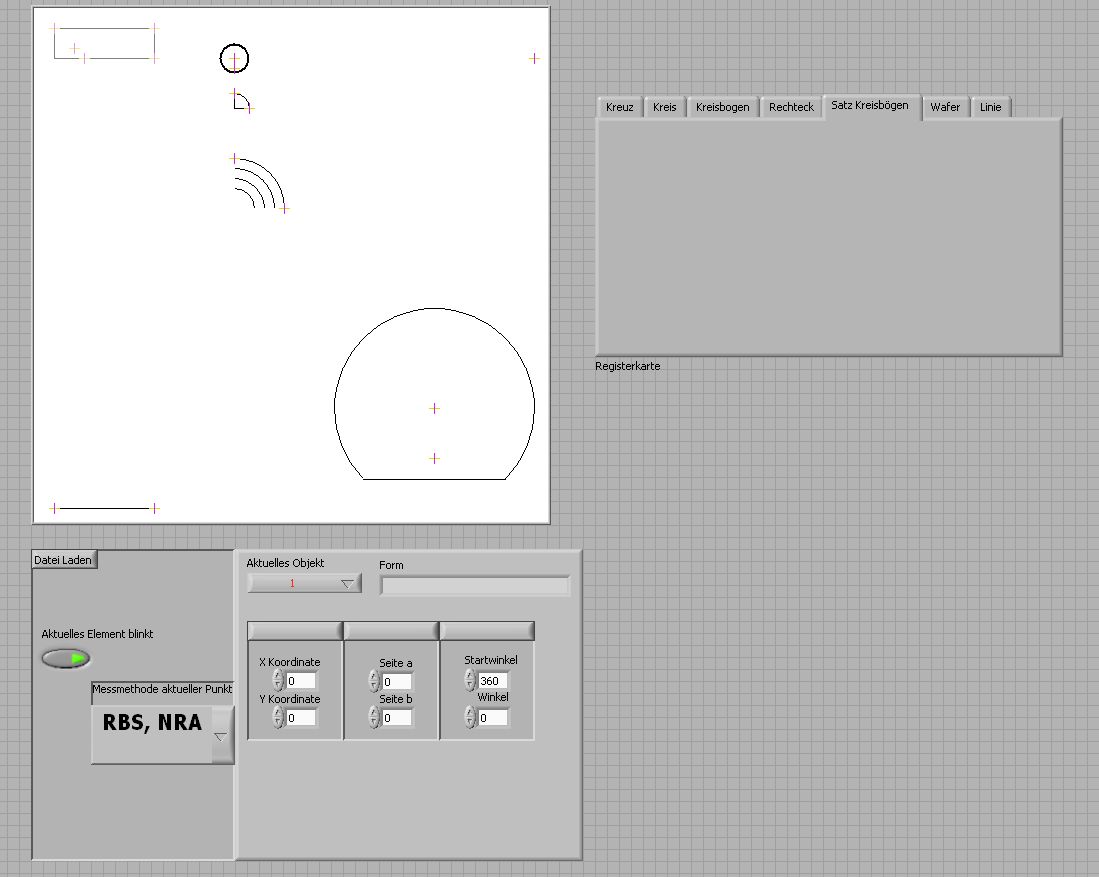Click the Y Koordinate value field

(301, 718)
